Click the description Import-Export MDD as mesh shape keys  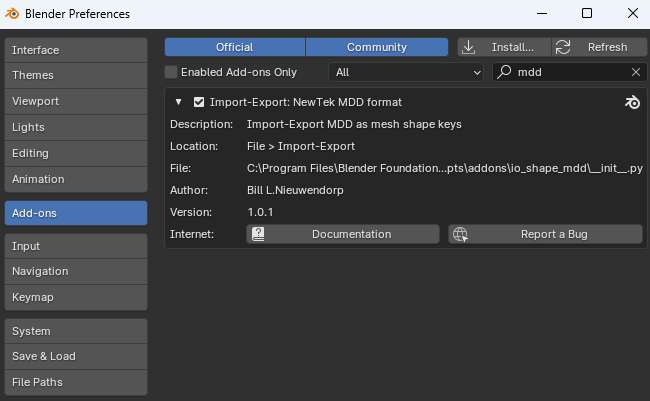click(354, 124)
